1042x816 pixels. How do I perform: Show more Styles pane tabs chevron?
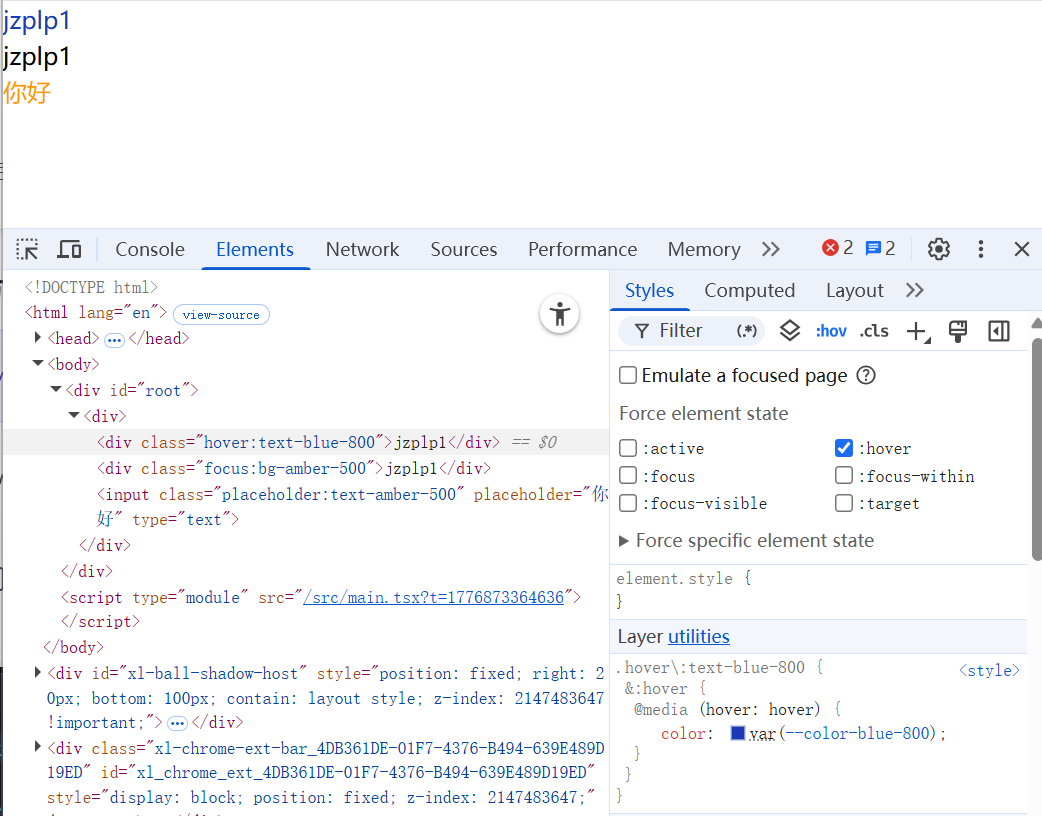[x=914, y=290]
